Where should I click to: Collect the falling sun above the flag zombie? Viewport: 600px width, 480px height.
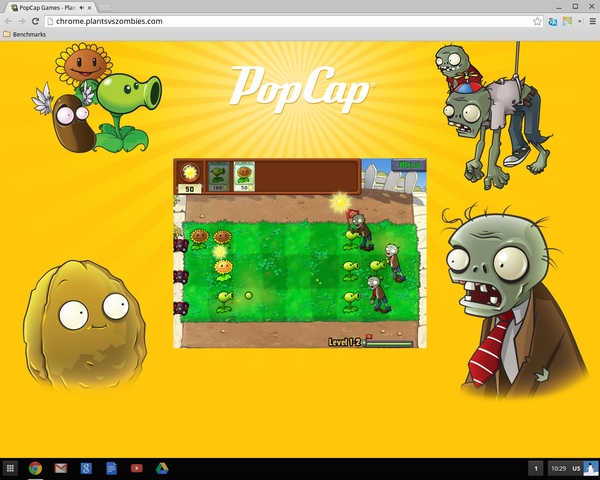pos(340,202)
